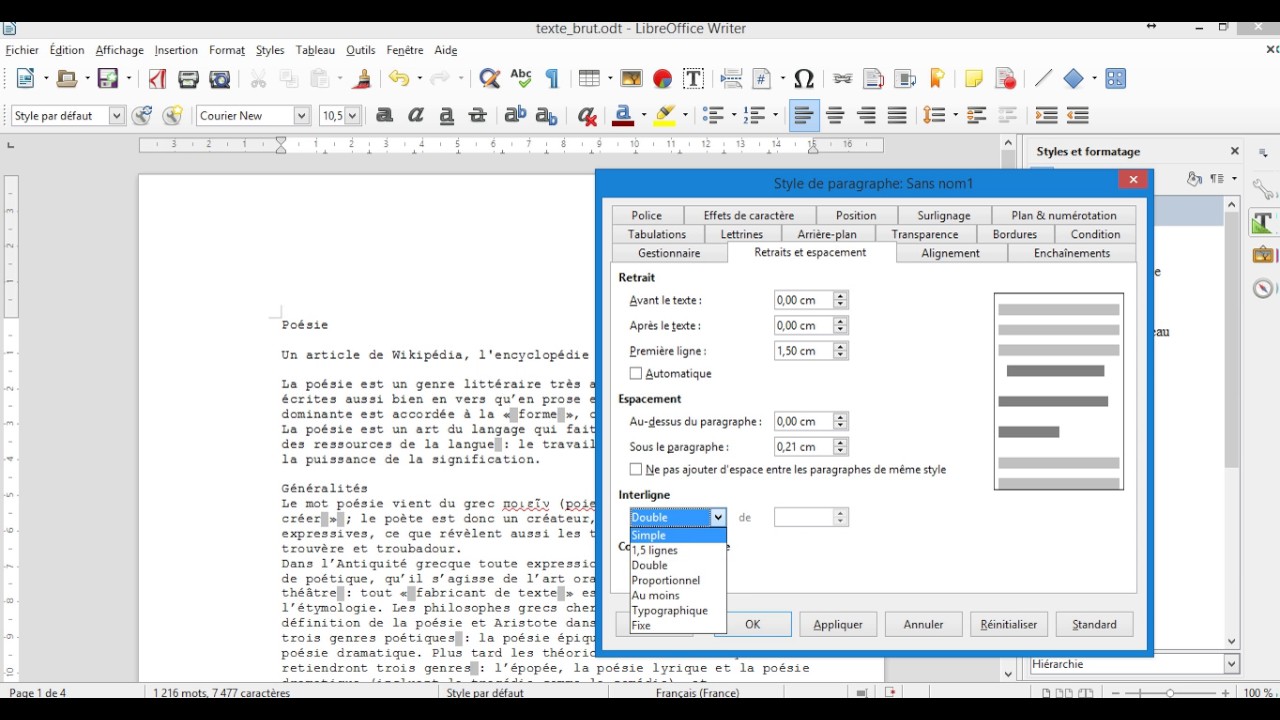Open the Bordures tab
Image resolution: width=1280 pixels, height=720 pixels.
coord(1015,234)
